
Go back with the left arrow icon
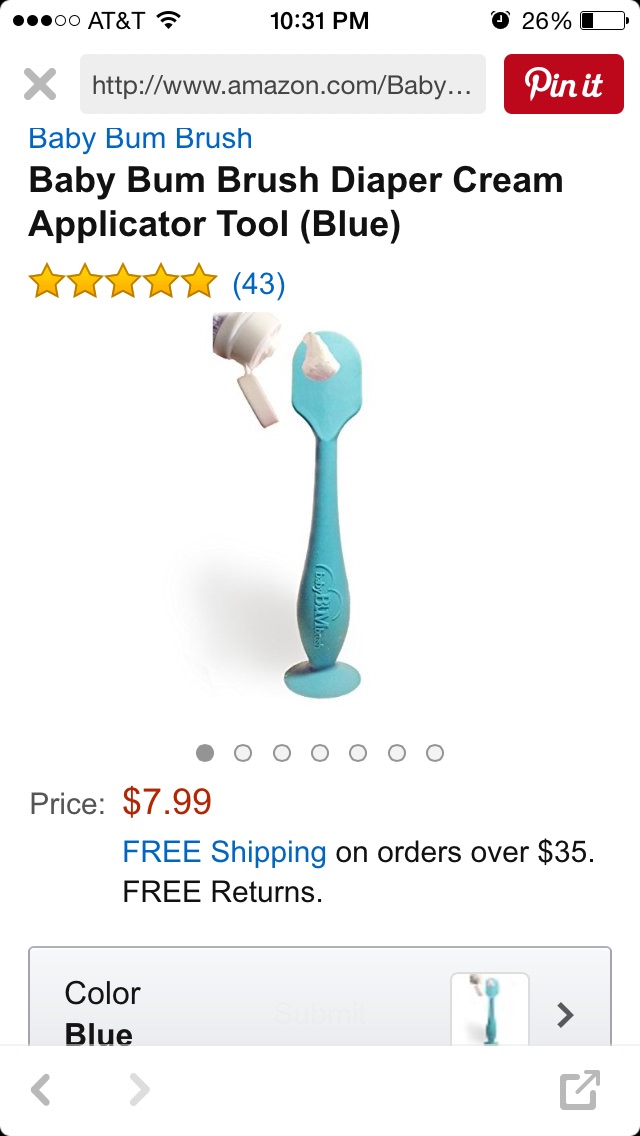point(41,1089)
